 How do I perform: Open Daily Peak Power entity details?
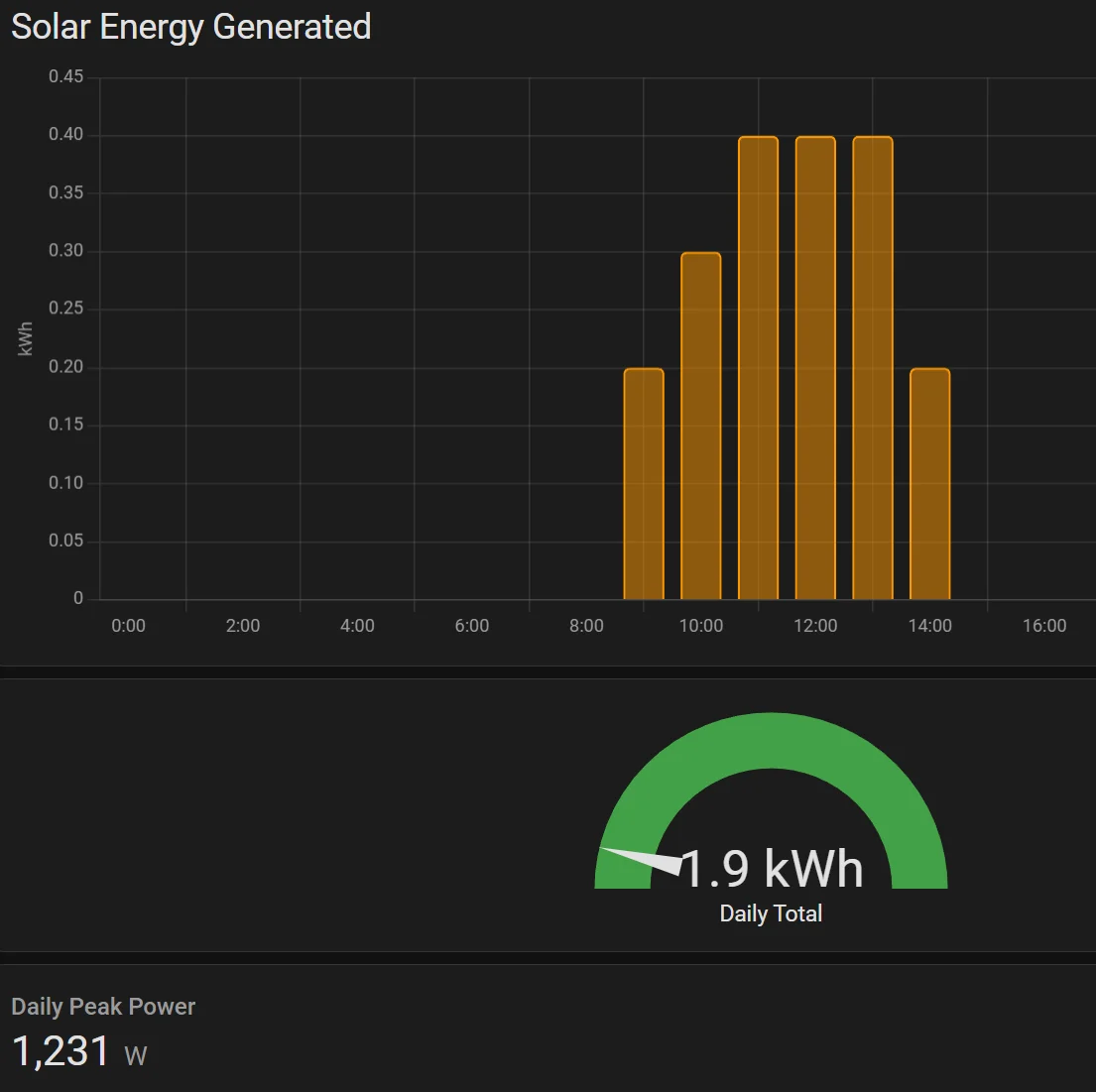pyautogui.click(x=103, y=1007)
